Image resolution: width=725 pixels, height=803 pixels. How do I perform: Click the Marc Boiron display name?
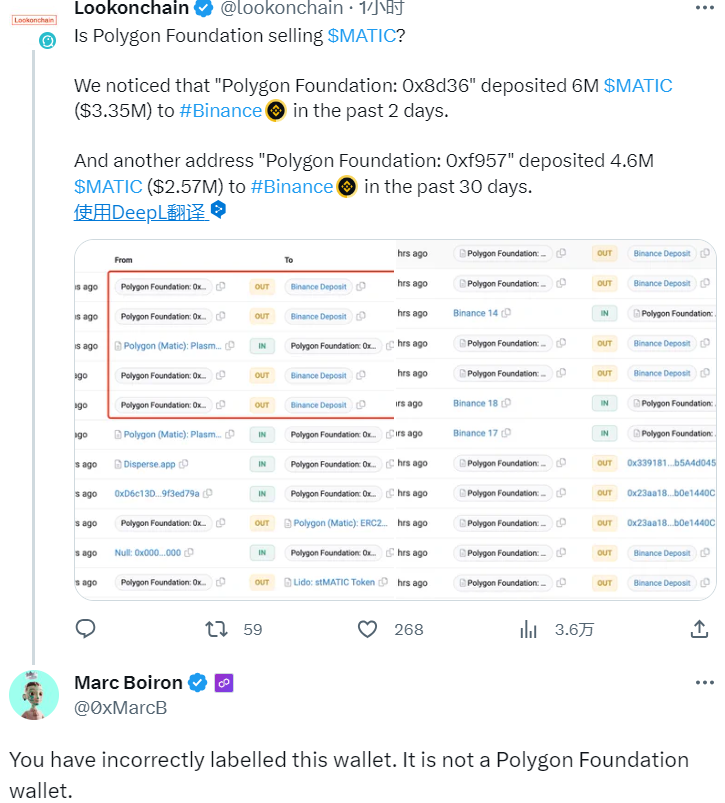pyautogui.click(x=128, y=683)
